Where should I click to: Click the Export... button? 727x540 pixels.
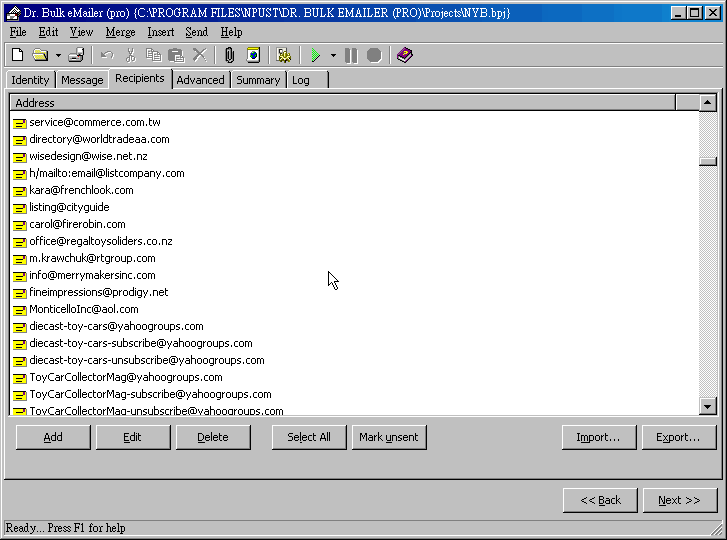(679, 437)
